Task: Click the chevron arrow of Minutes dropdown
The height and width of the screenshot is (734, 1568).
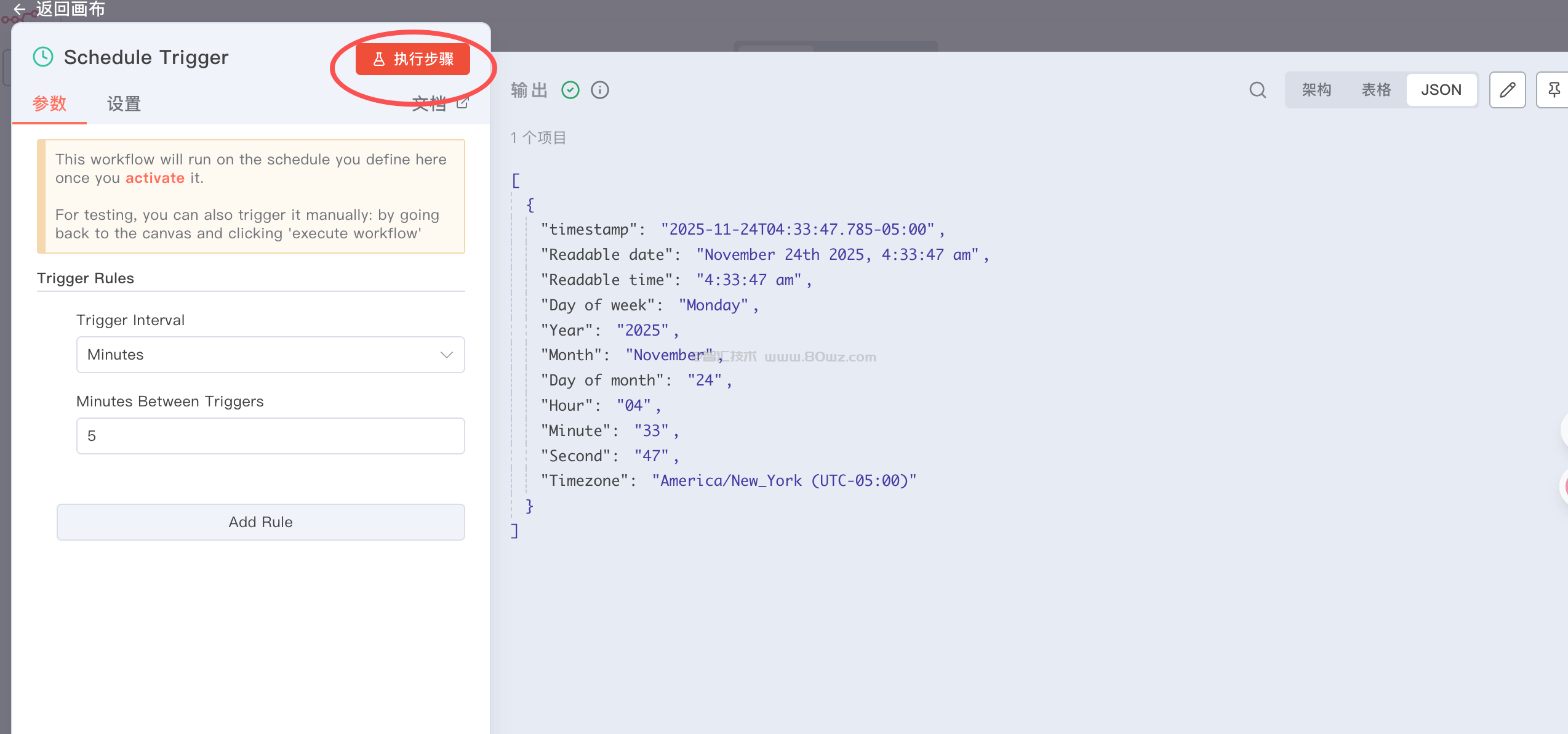Action: click(447, 355)
